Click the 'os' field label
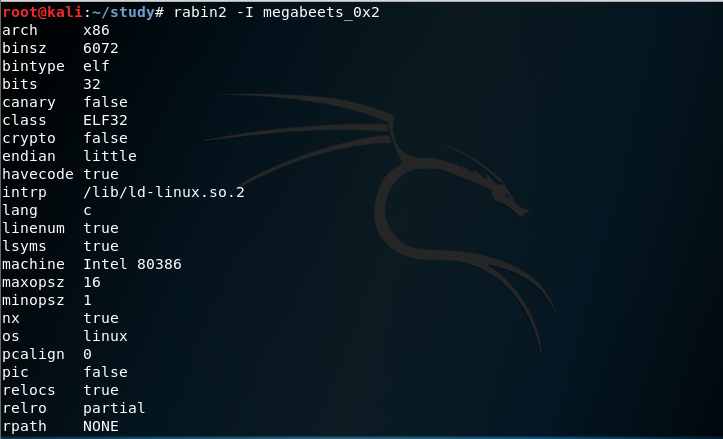The image size is (723, 439). (11, 337)
